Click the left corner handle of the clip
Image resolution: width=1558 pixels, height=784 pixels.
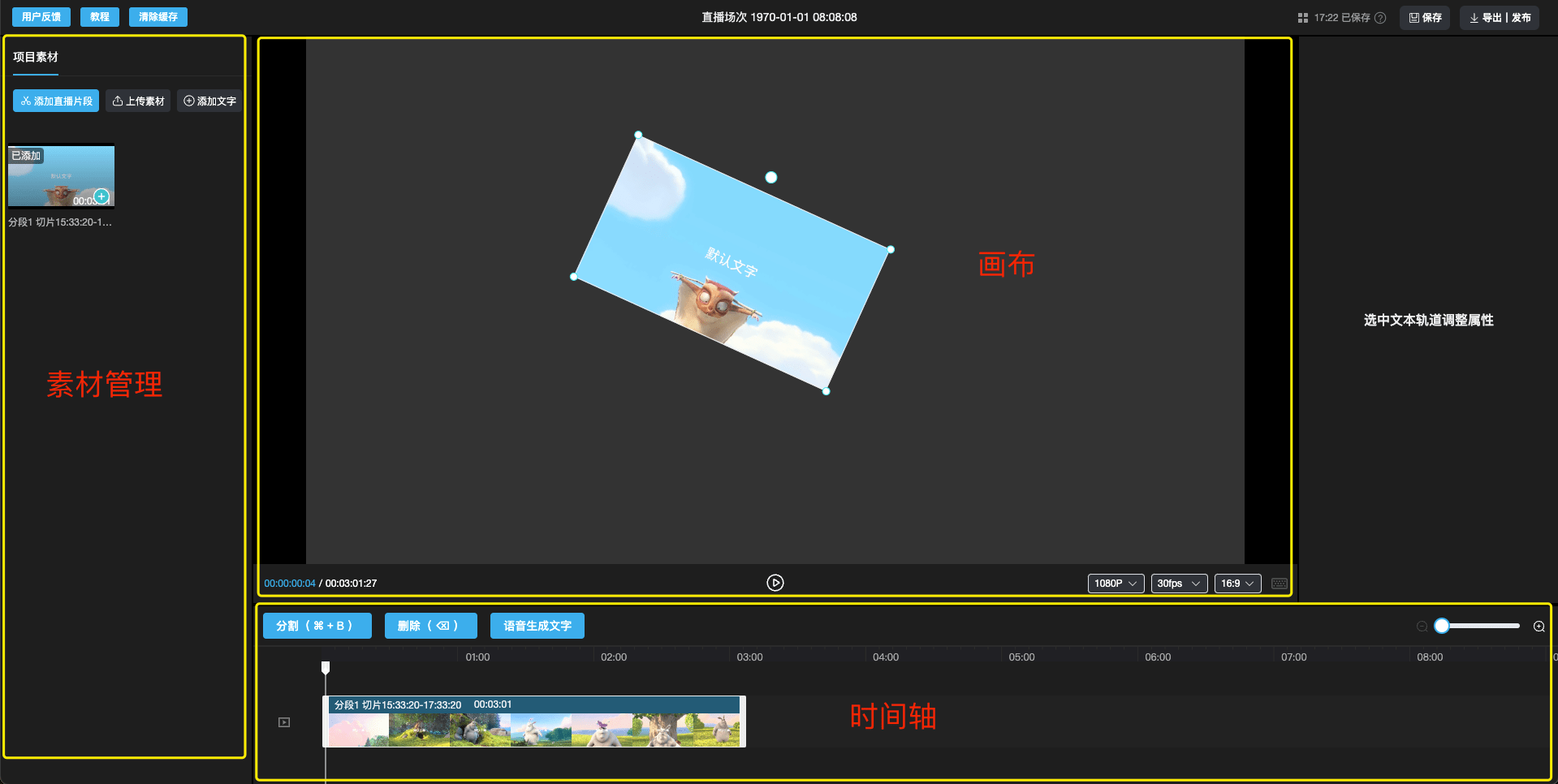(574, 277)
